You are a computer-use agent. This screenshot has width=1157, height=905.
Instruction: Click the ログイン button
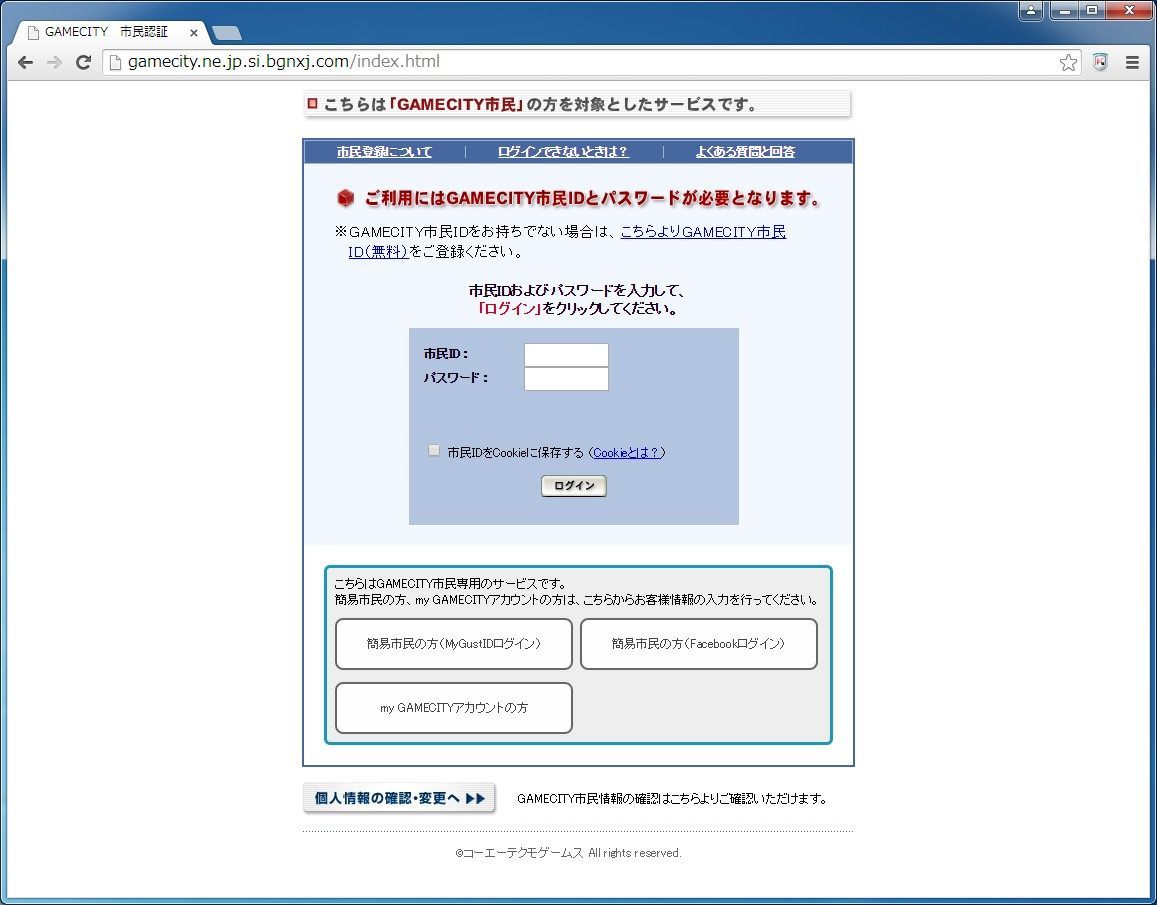(x=573, y=486)
